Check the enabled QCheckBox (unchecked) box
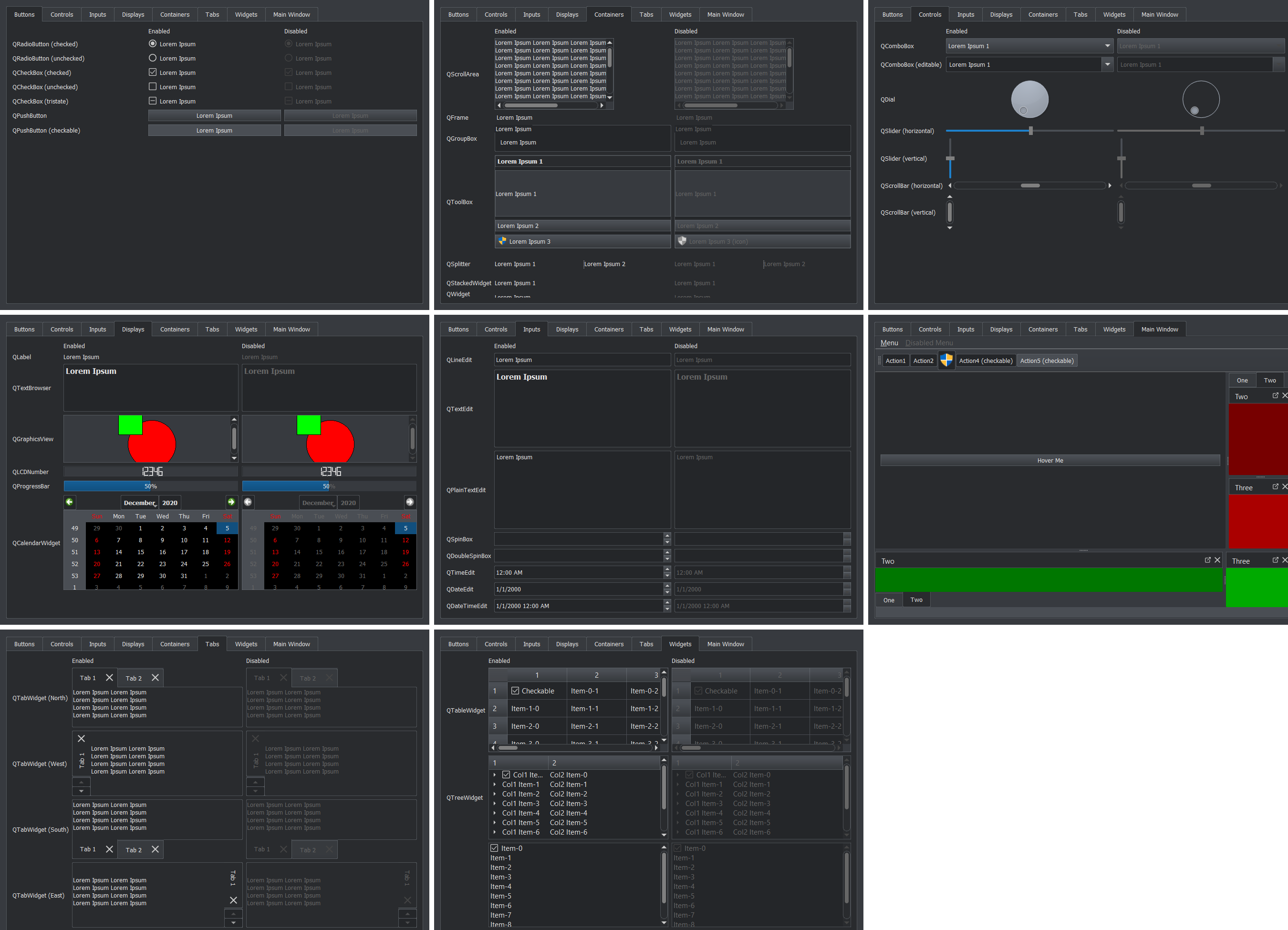The width and height of the screenshot is (1288, 930). coord(152,87)
